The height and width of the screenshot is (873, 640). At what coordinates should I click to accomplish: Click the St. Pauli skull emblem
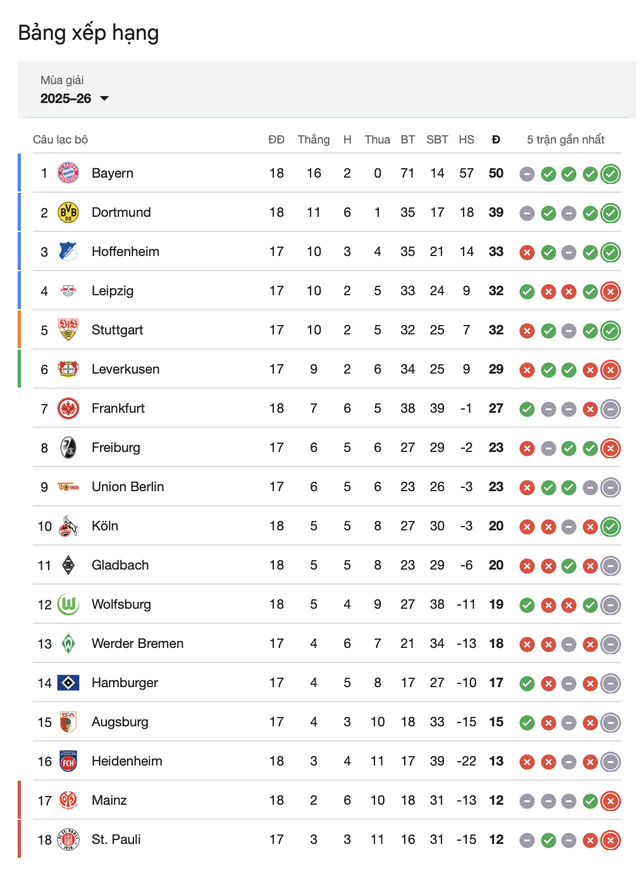point(67,840)
